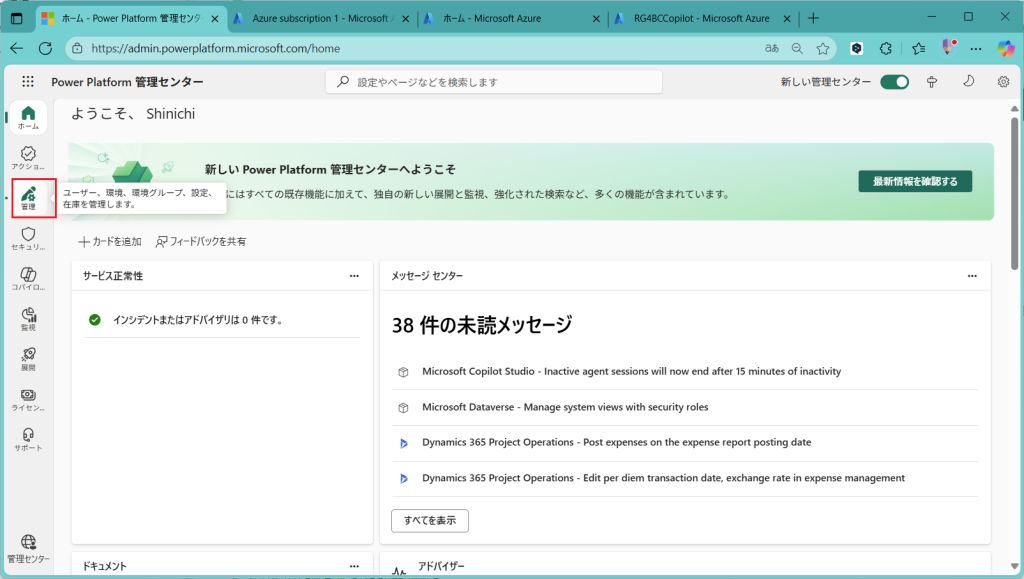This screenshot has width=1024, height=579.
Task: Click すべてを表示 button
Action: (x=430, y=520)
